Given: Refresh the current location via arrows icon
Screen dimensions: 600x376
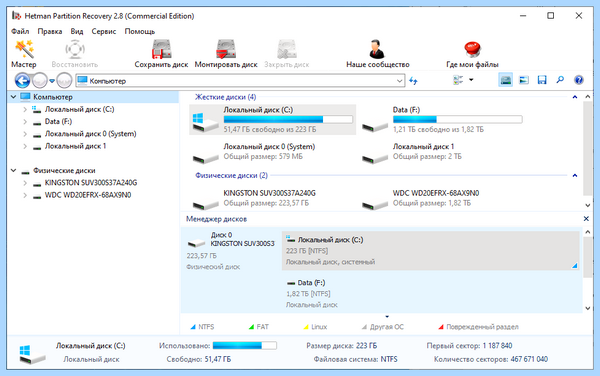Looking at the screenshot, I should pos(413,81).
